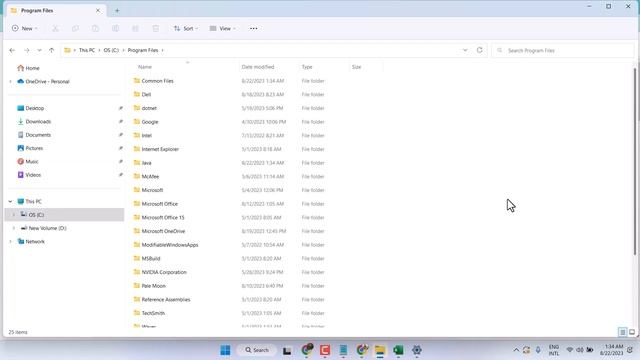Viewport: 640px width, 360px height.
Task: Open the View dropdown
Action: (222, 29)
